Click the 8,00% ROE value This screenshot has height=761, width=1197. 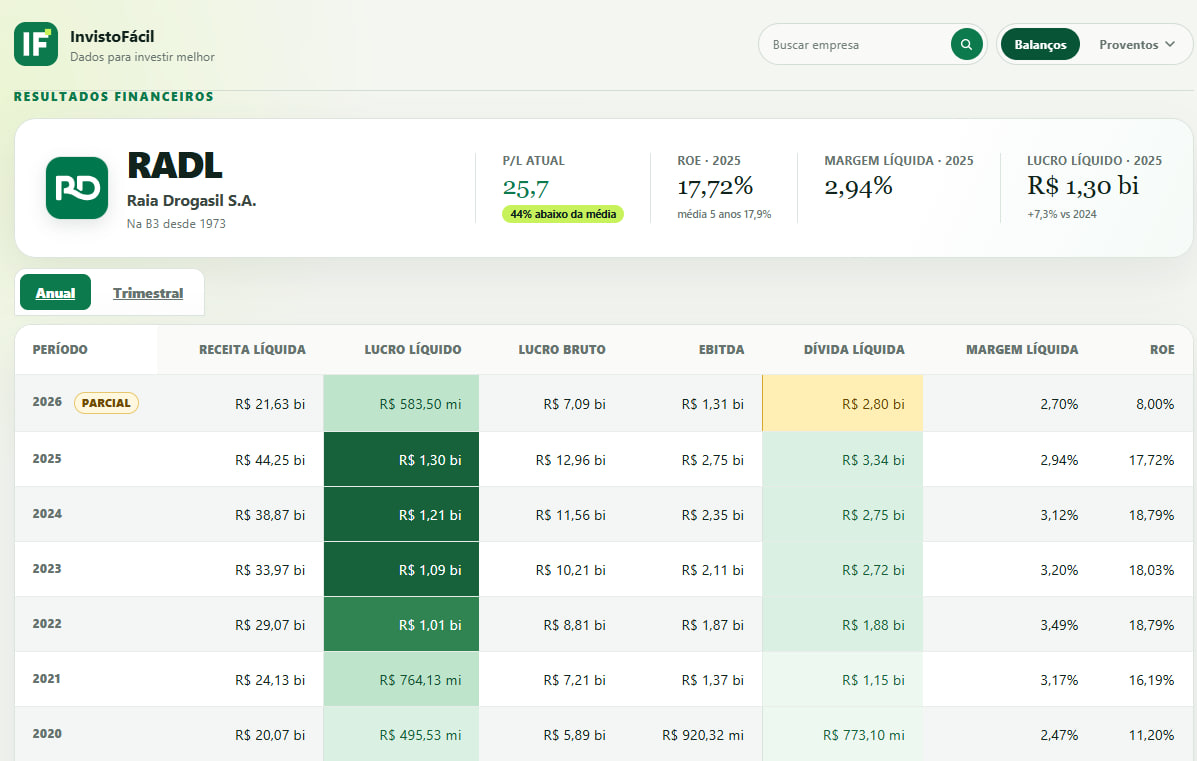tap(1155, 404)
